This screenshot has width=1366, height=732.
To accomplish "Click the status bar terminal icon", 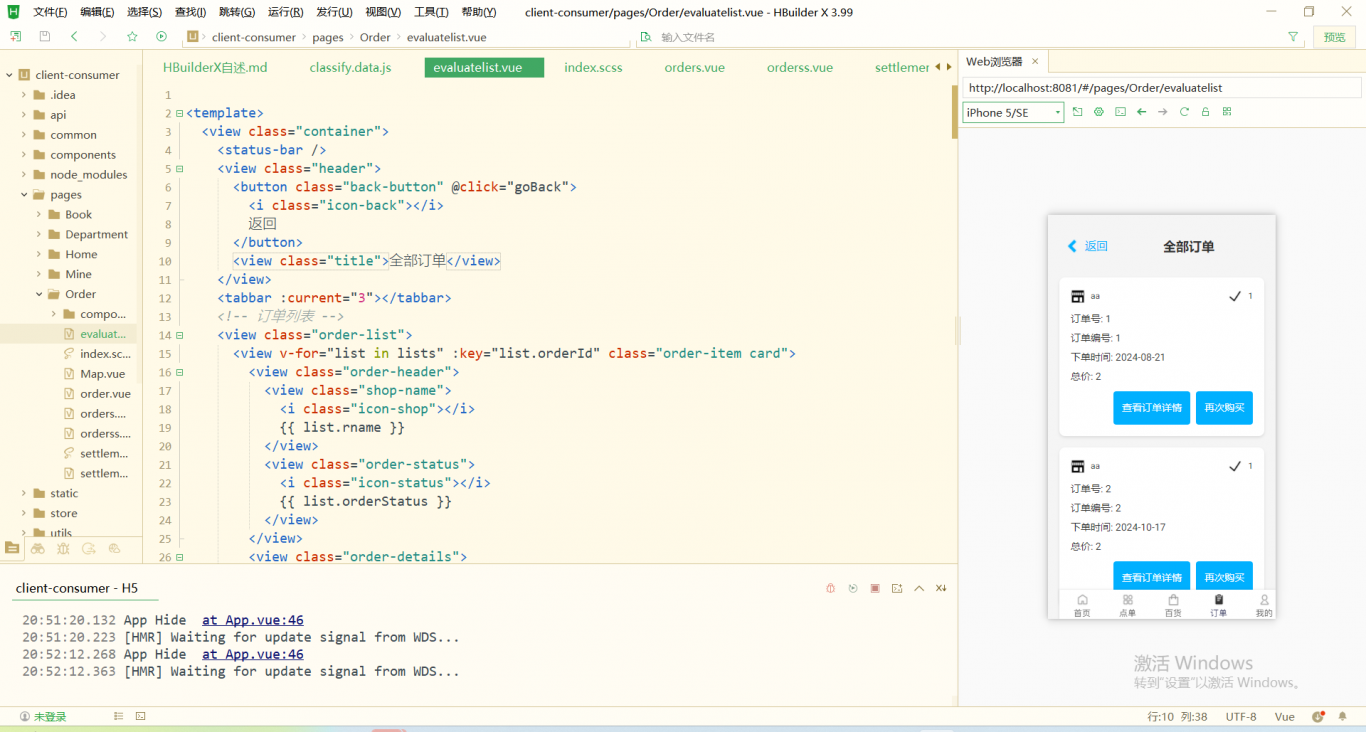I will pyautogui.click(x=141, y=716).
